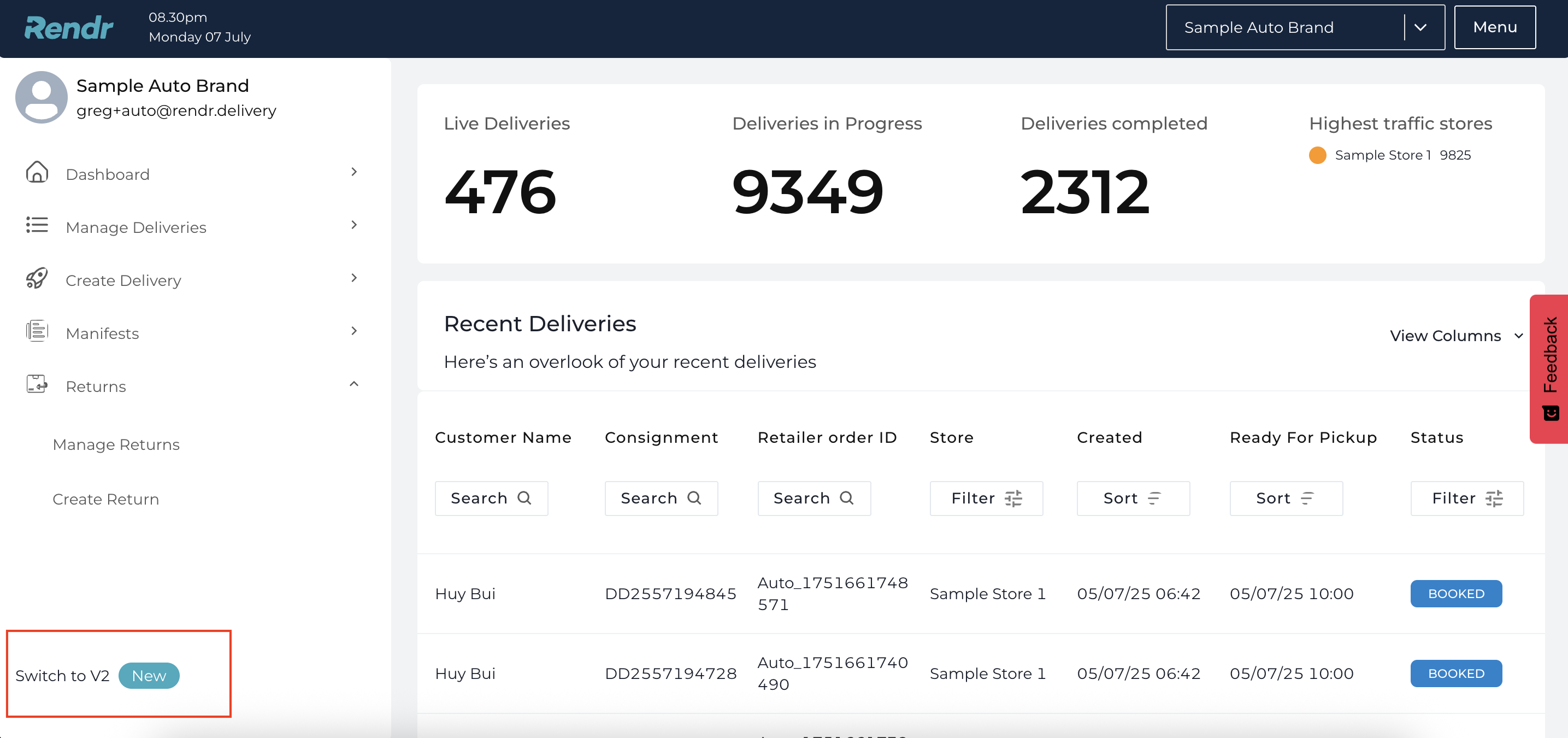Open Manage Deliveries menu item
This screenshot has height=738, width=1568.
tap(137, 227)
